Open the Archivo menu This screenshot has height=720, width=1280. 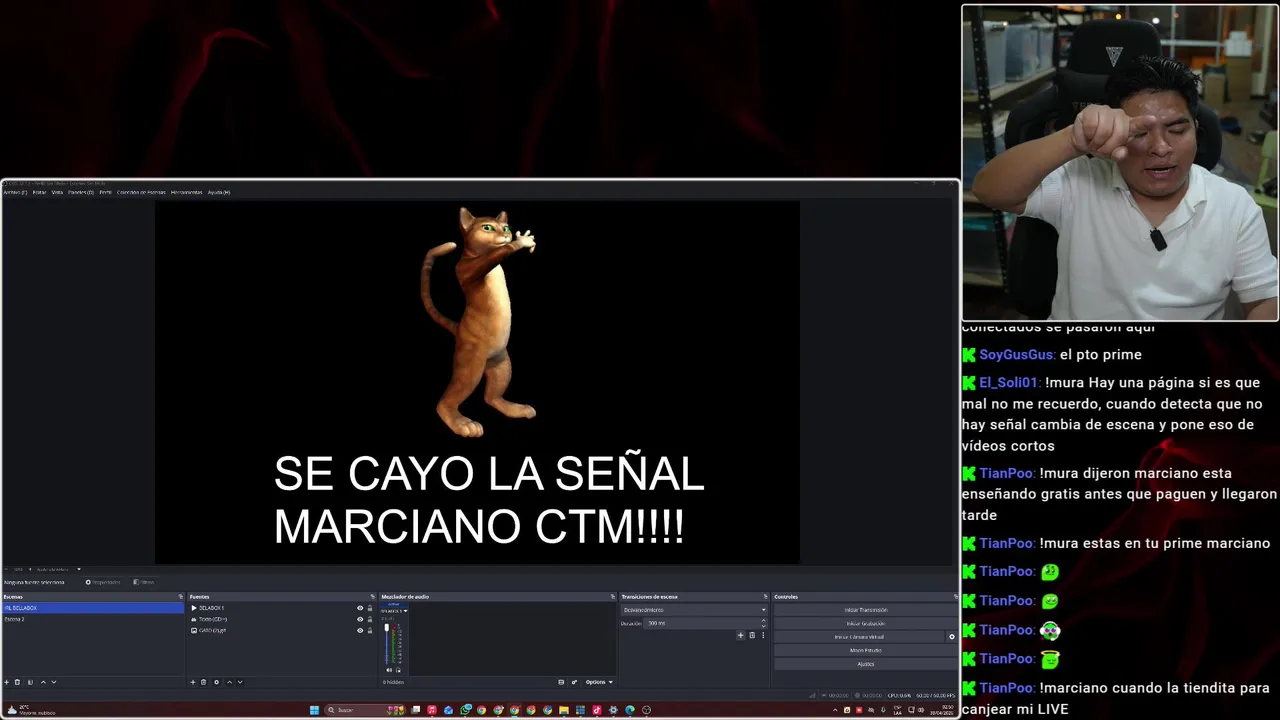(15, 192)
